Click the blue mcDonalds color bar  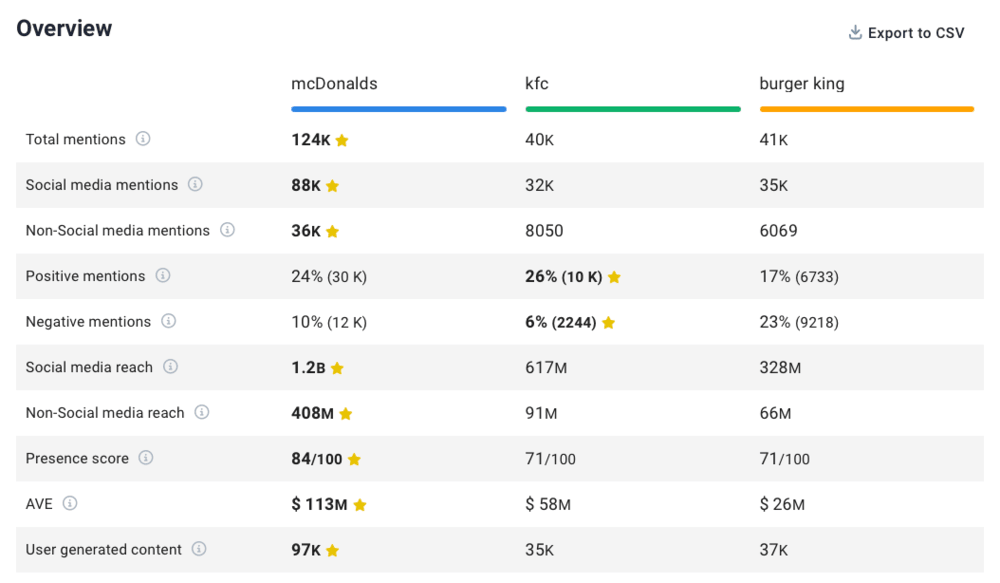point(399,109)
